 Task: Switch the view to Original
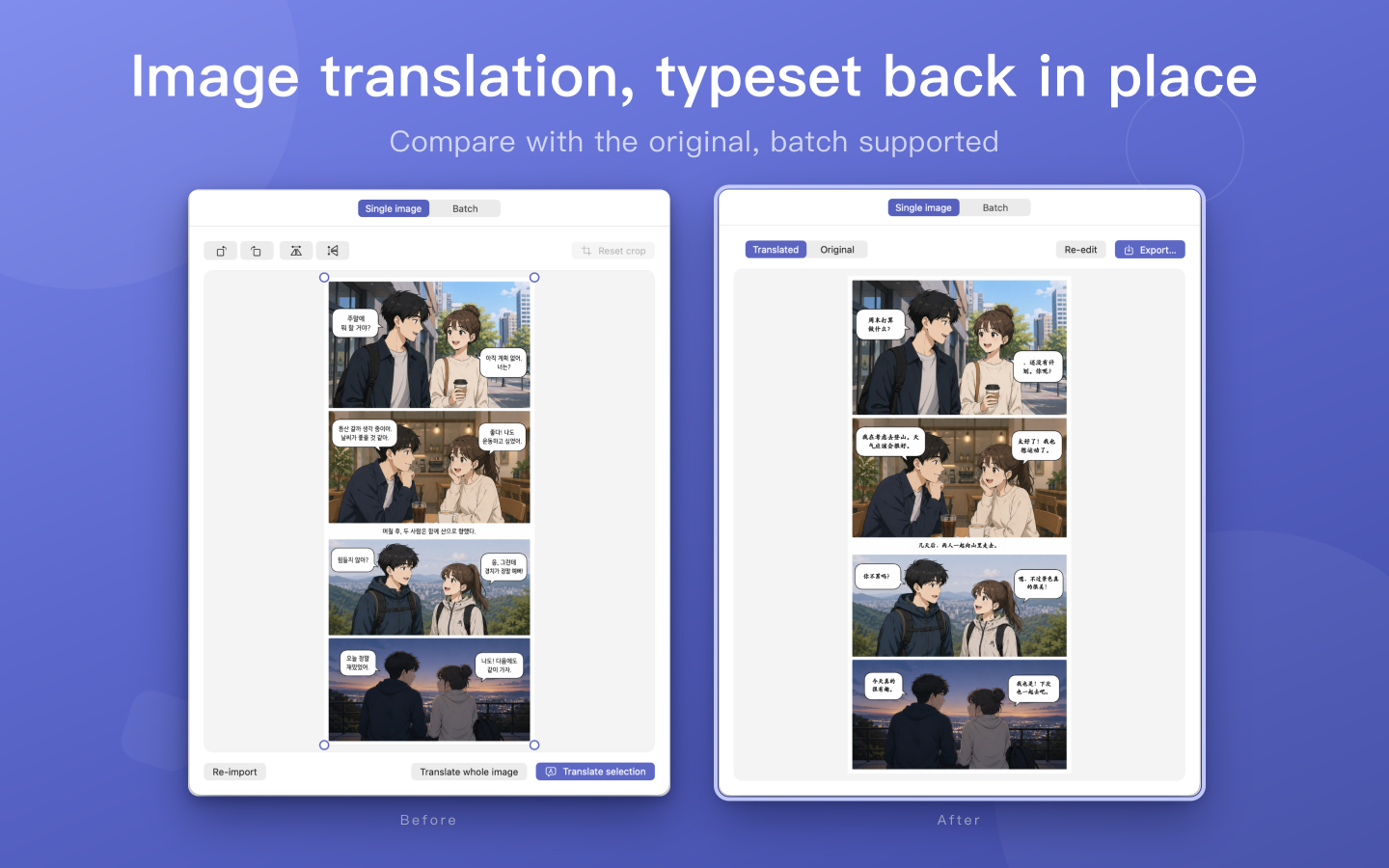837,250
